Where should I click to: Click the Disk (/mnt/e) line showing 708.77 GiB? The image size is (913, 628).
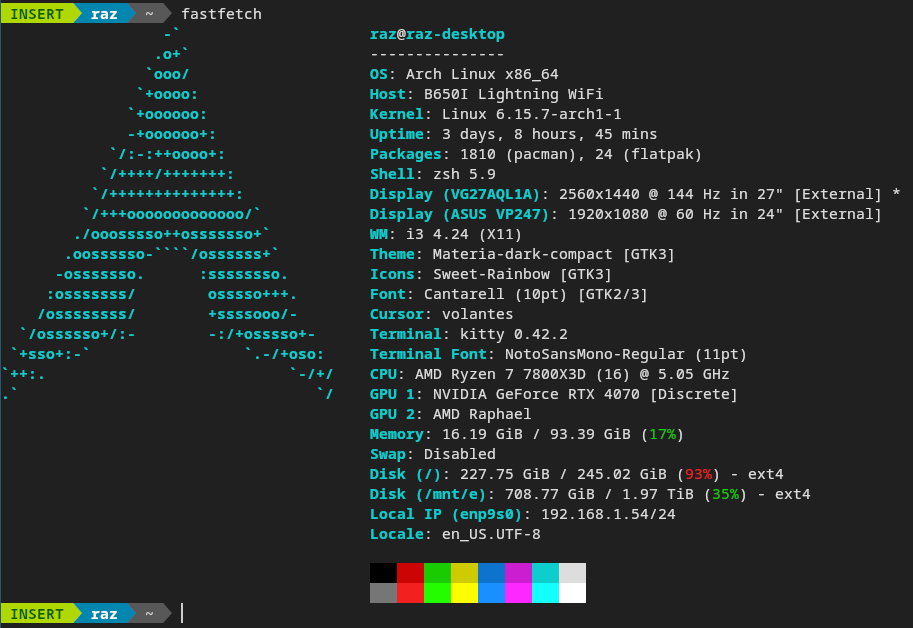590,494
